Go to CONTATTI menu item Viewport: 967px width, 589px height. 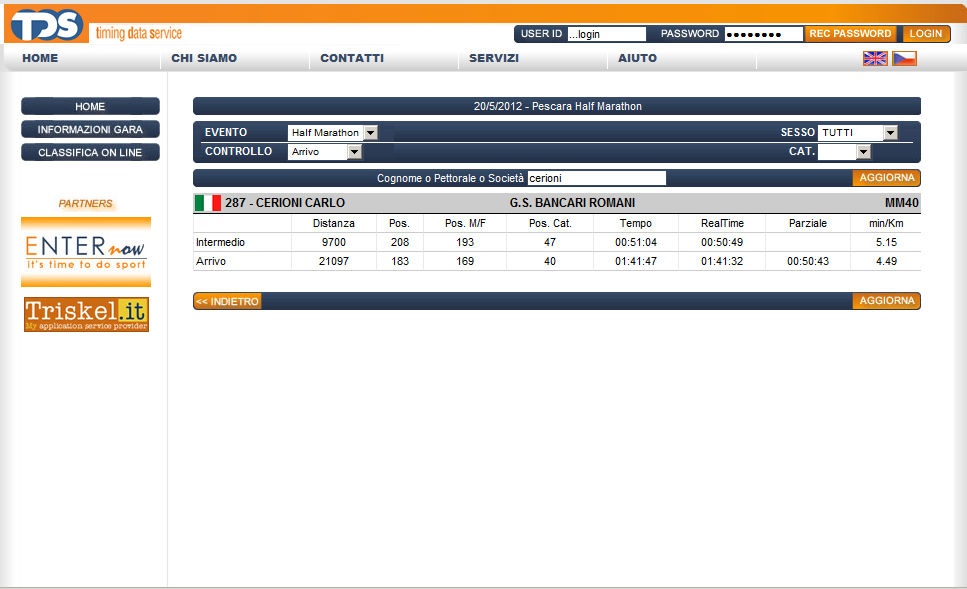pos(352,58)
